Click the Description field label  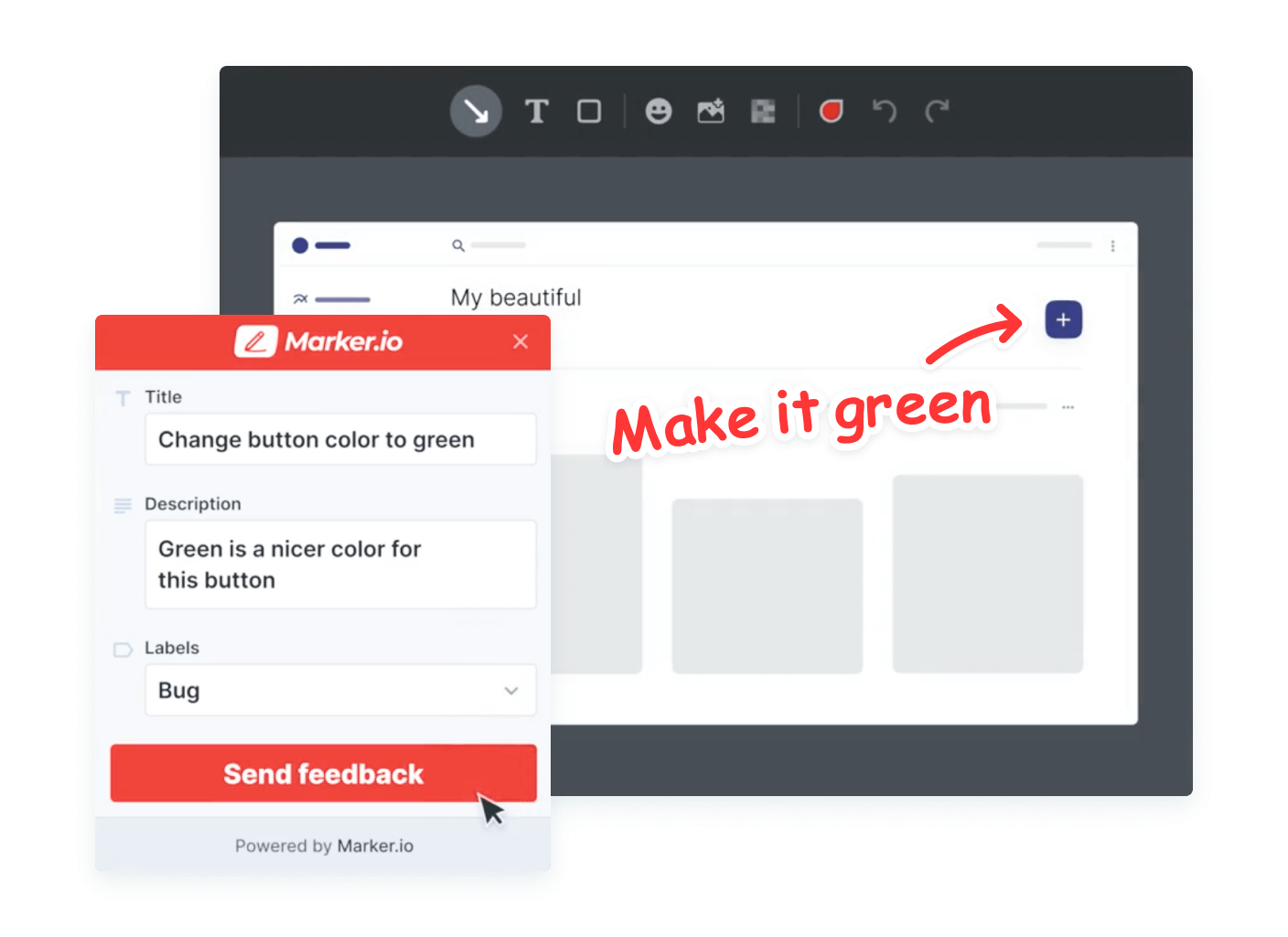tap(193, 504)
